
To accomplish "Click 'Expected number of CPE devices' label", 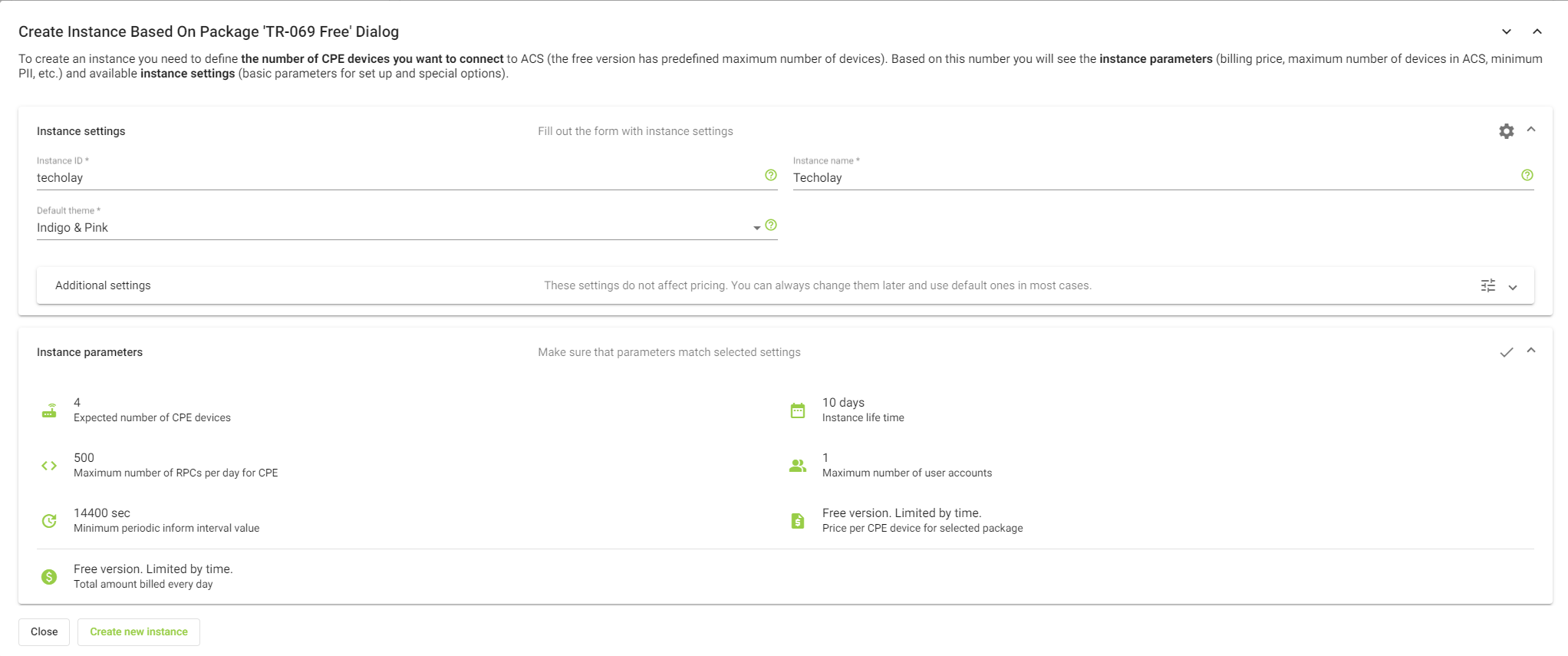I will coord(152,418).
